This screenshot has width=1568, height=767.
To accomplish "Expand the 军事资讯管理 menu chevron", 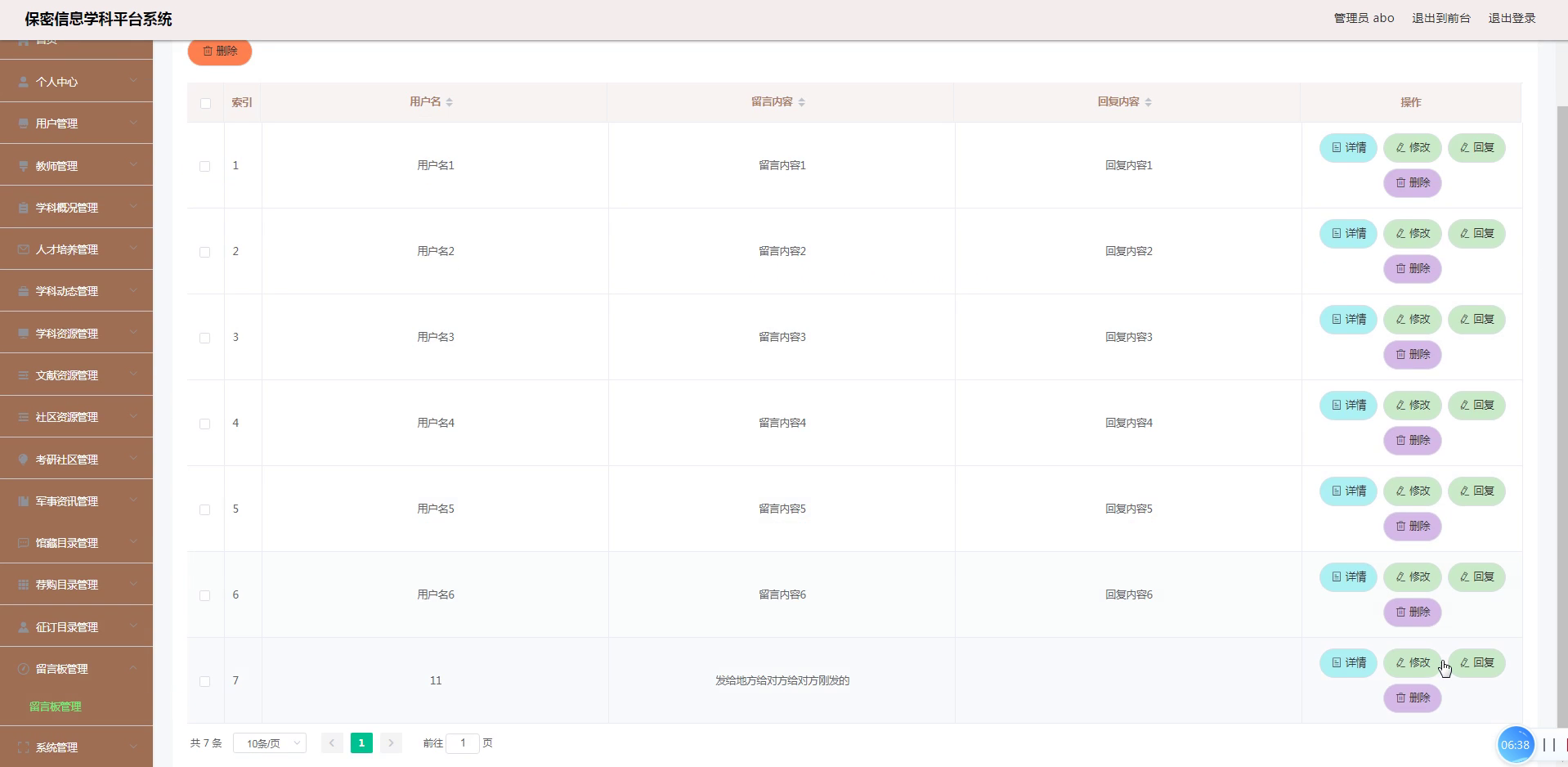I will (133, 500).
